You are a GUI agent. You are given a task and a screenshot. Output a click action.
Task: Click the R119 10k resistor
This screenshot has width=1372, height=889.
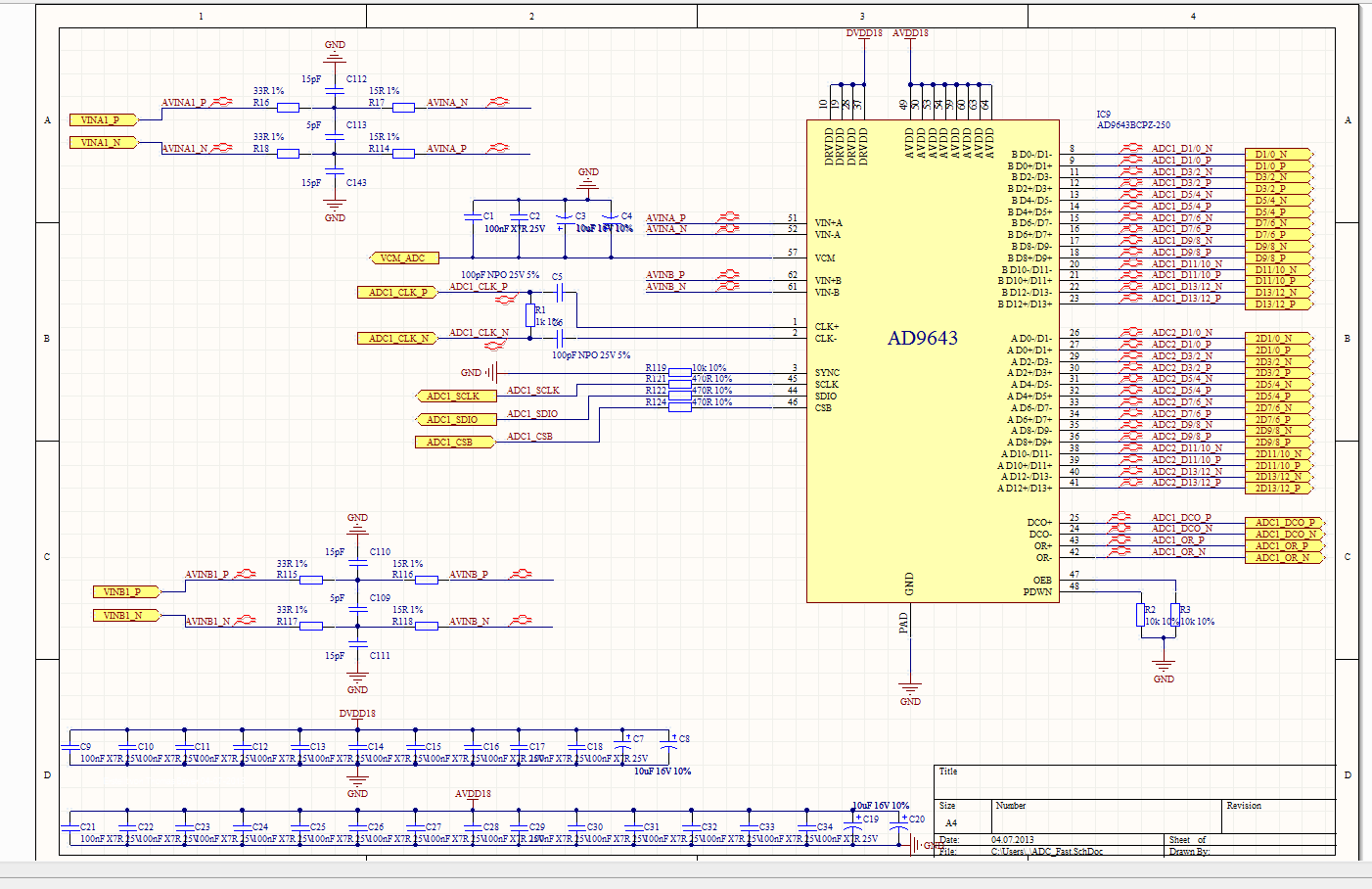tap(680, 372)
